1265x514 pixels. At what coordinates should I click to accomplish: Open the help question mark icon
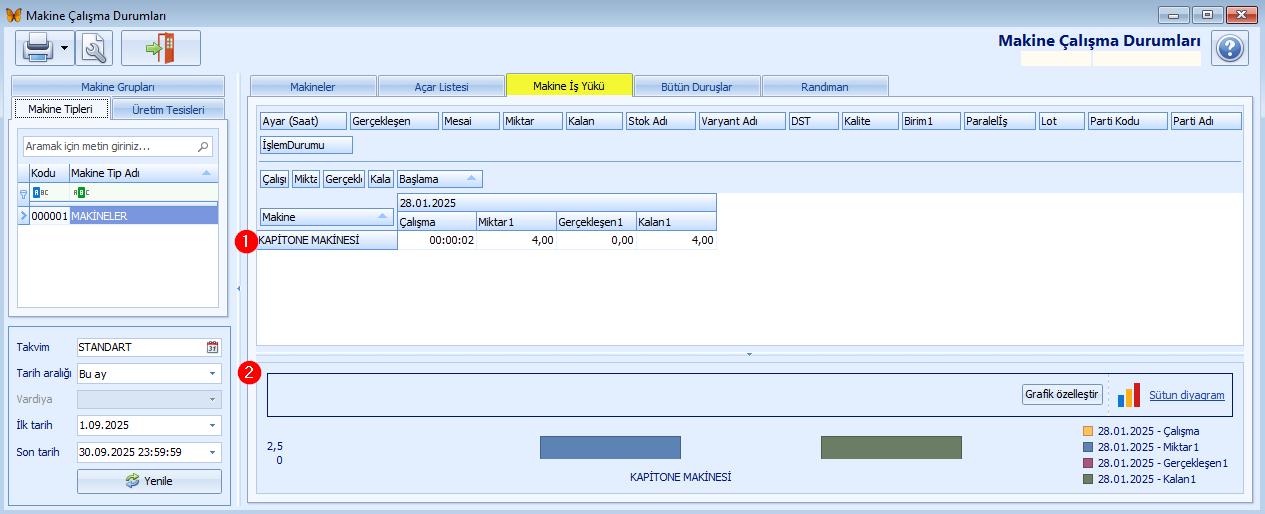point(1229,48)
